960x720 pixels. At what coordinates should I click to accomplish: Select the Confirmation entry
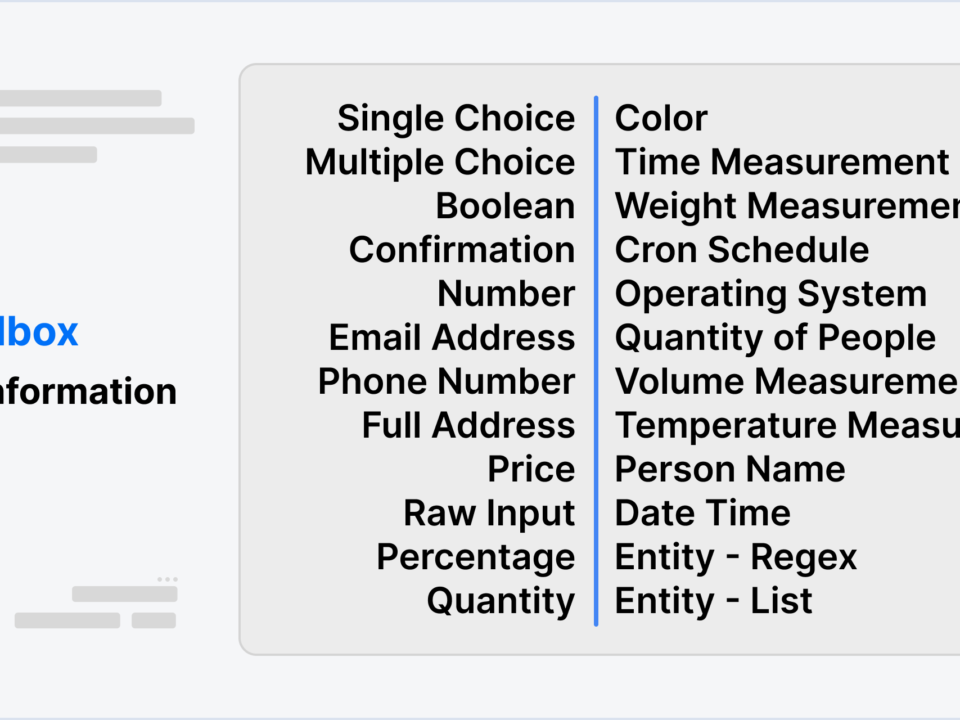(x=462, y=250)
